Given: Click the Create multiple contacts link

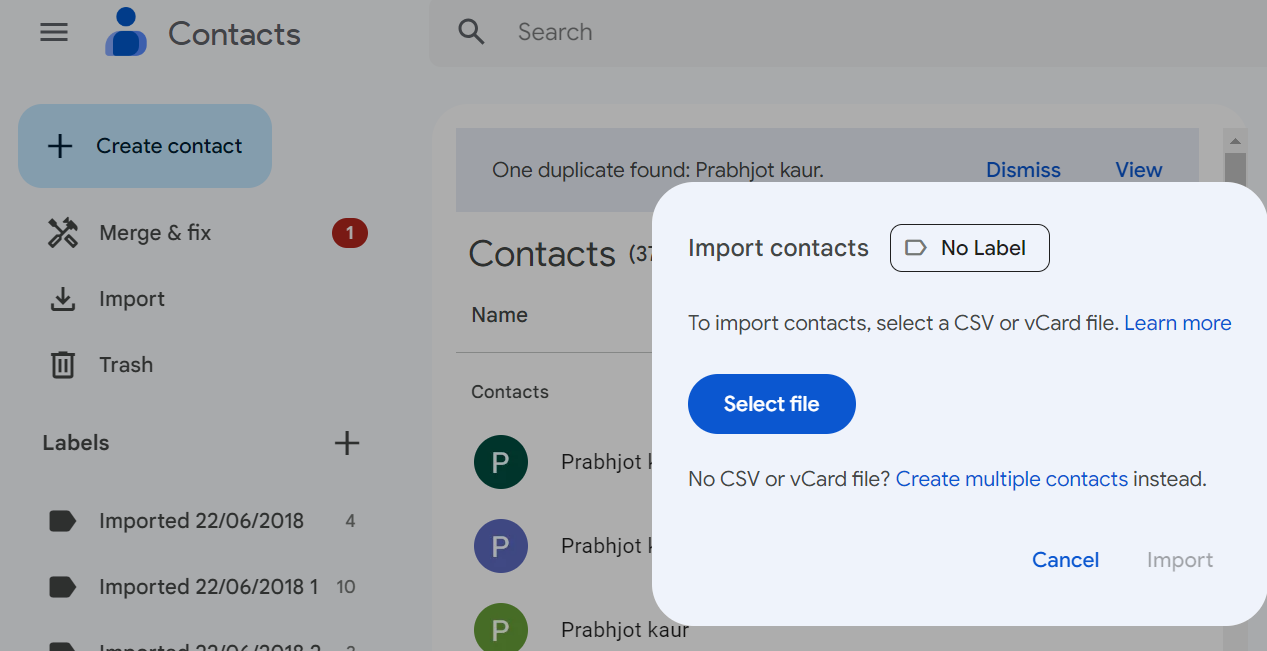Looking at the screenshot, I should pyautogui.click(x=1011, y=479).
